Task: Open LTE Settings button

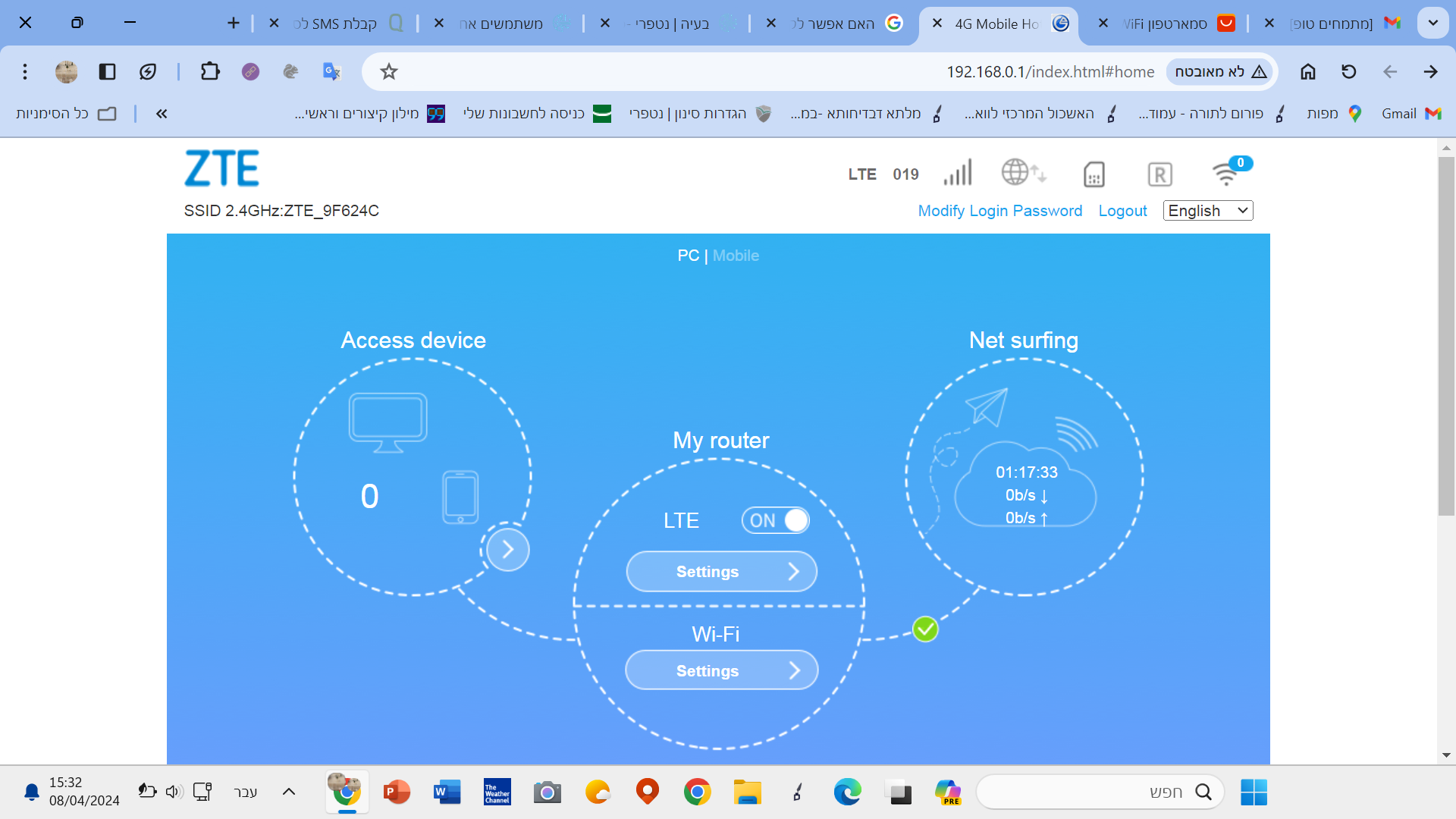Action: [721, 571]
